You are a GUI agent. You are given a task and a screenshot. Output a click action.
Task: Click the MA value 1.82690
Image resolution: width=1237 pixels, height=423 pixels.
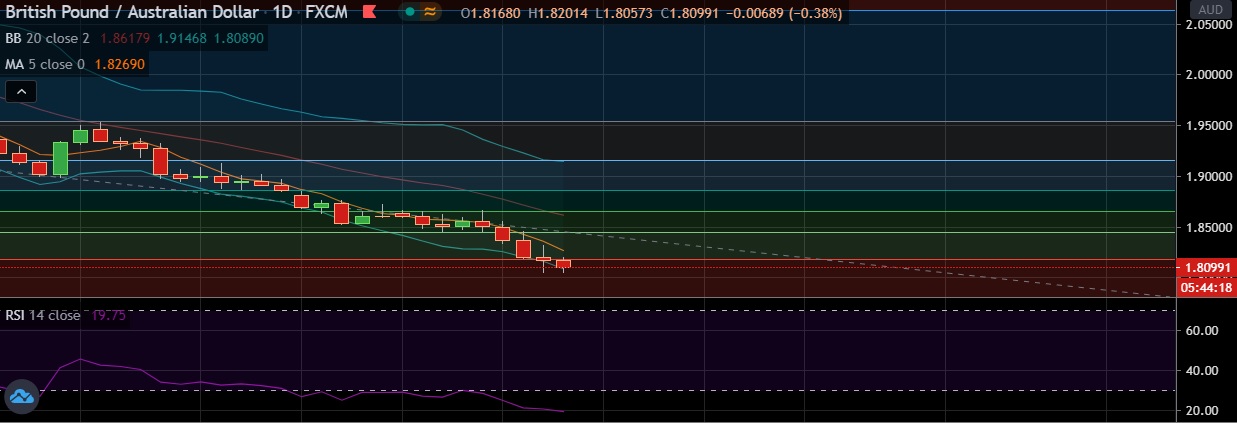(120, 64)
